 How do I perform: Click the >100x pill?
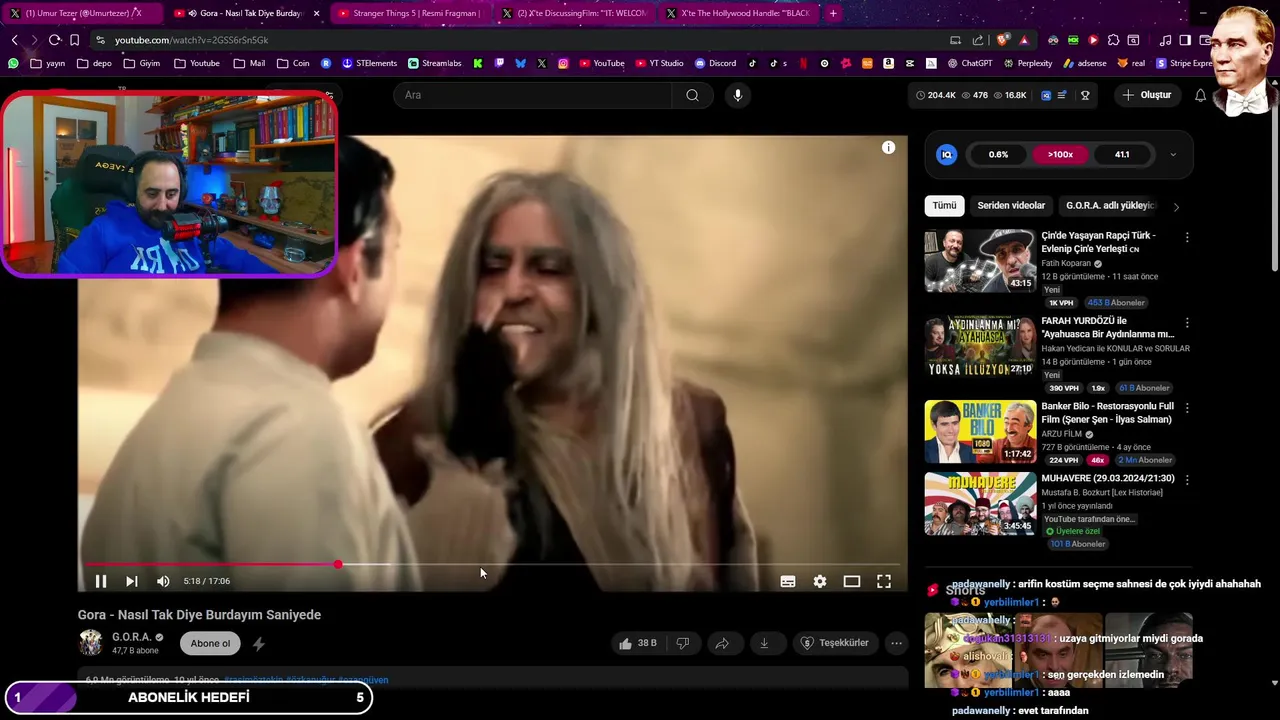point(1060,155)
